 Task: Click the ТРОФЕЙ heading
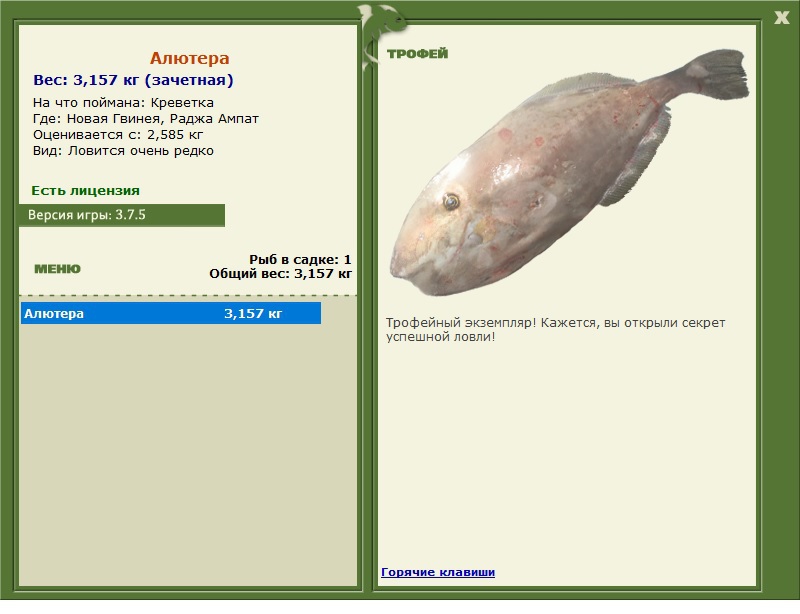pos(417,54)
